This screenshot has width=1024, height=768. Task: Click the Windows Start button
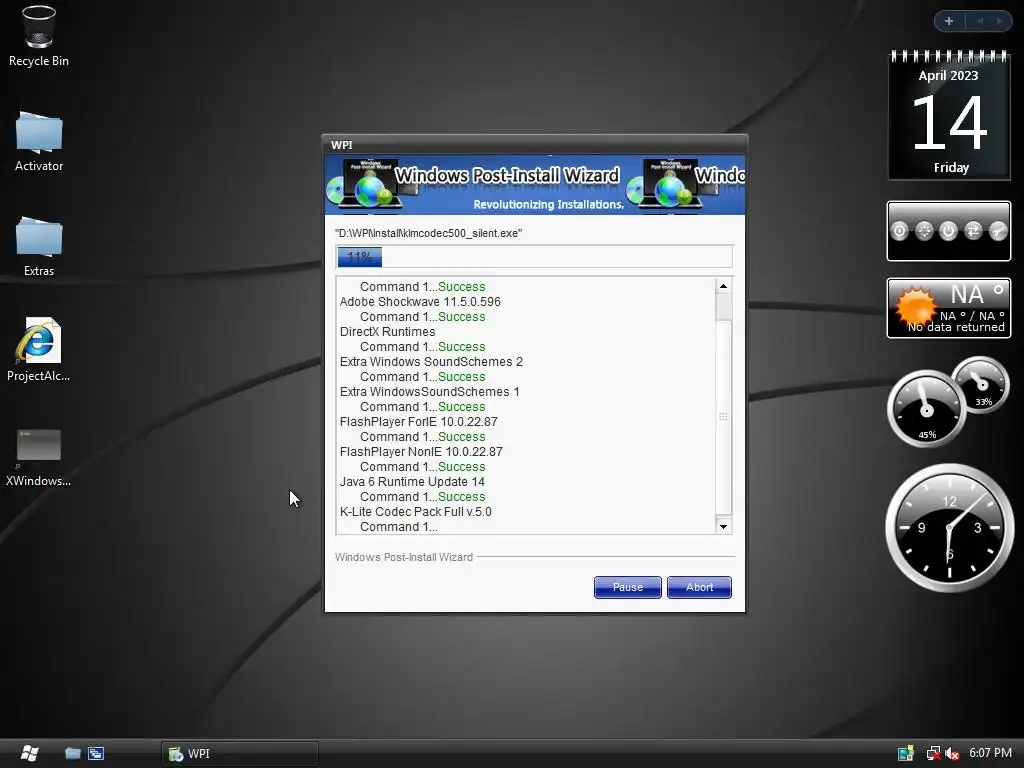click(x=29, y=753)
